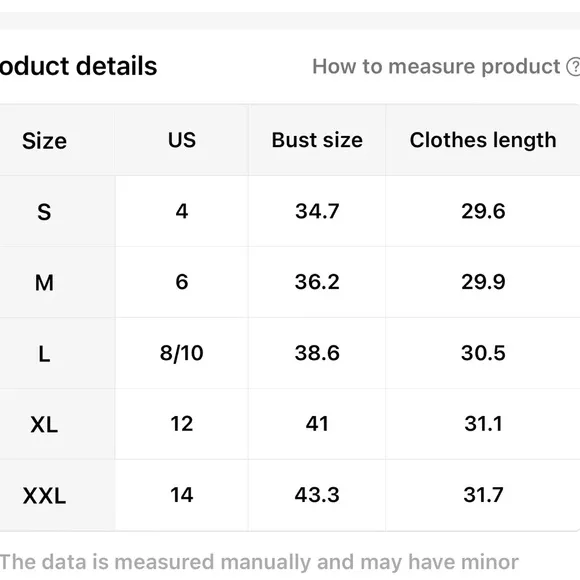
Task: Click the 8/10 US size cell
Action: click(x=182, y=353)
